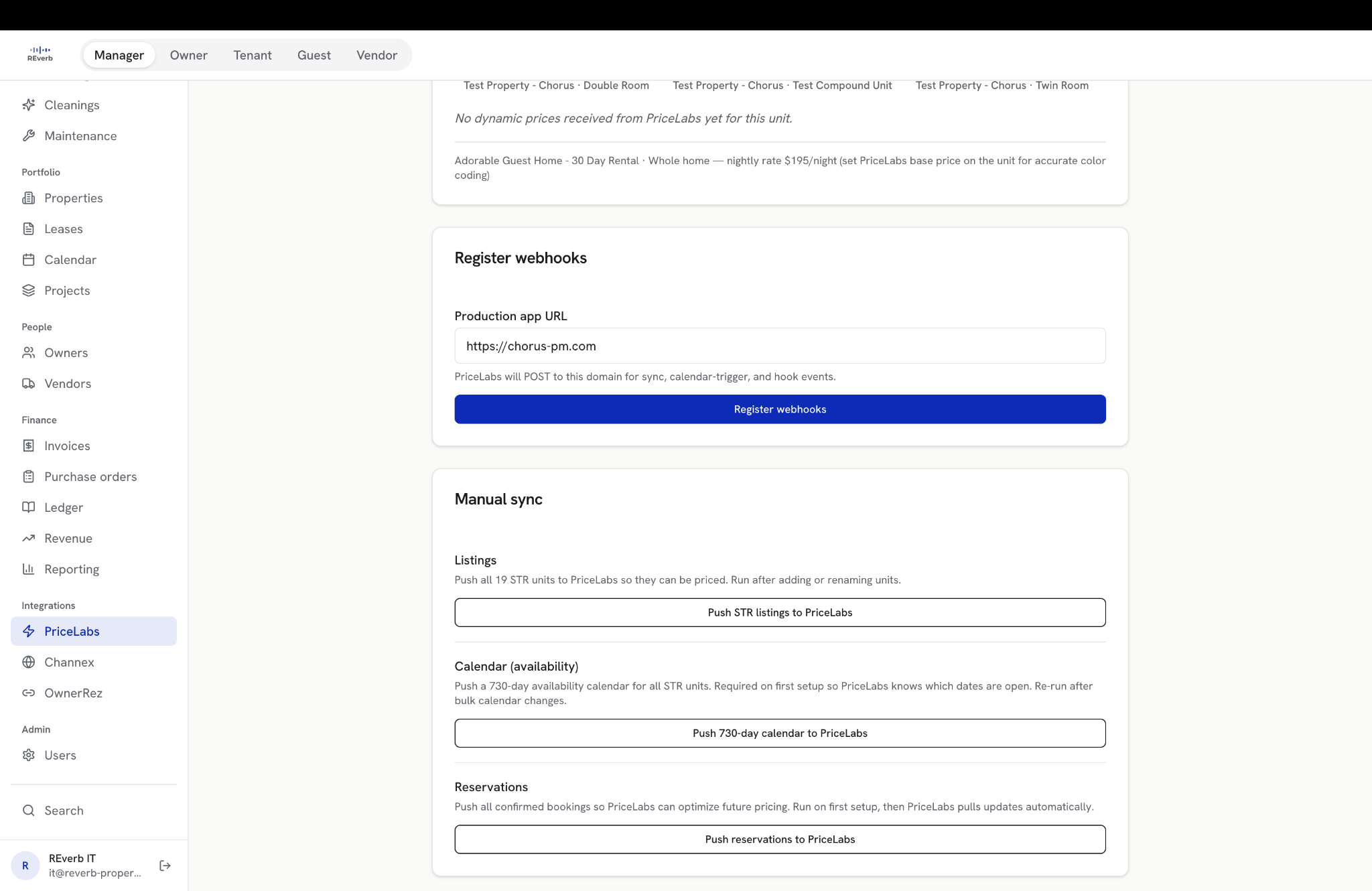The height and width of the screenshot is (891, 1372).
Task: Click the Search magnifier icon
Action: click(x=28, y=811)
